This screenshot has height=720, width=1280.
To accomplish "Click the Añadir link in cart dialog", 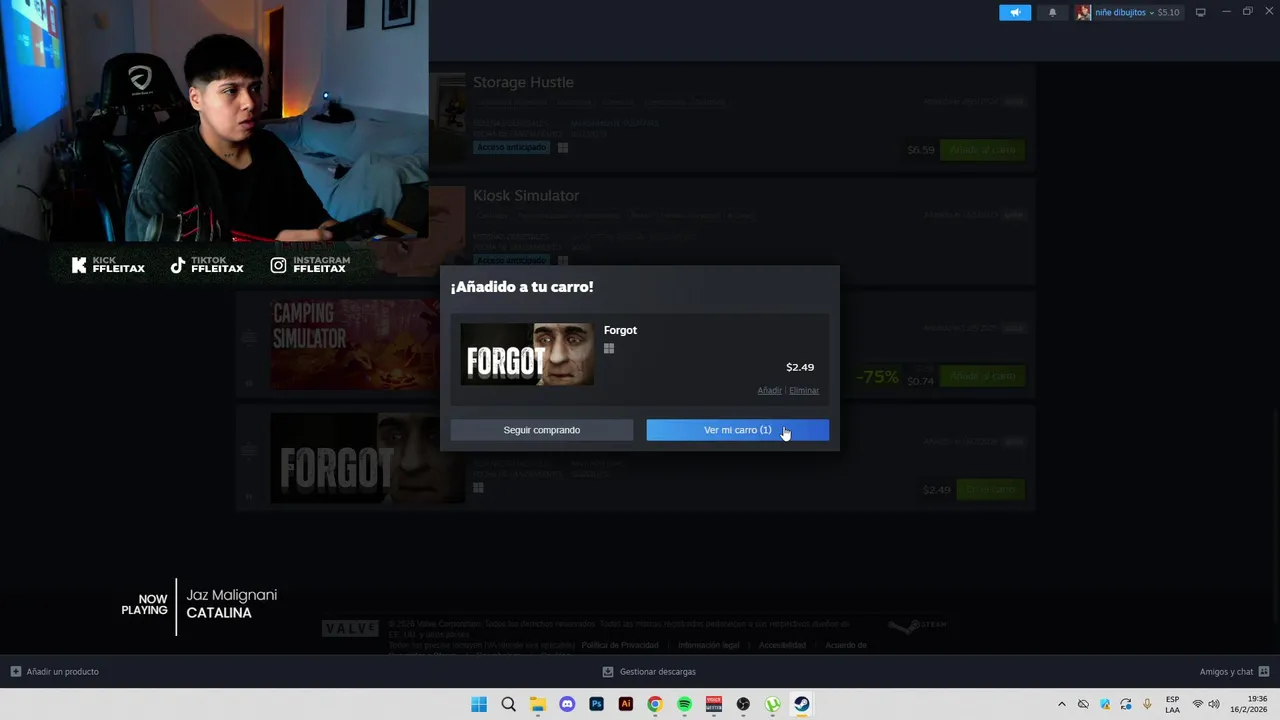I will pyautogui.click(x=769, y=391).
